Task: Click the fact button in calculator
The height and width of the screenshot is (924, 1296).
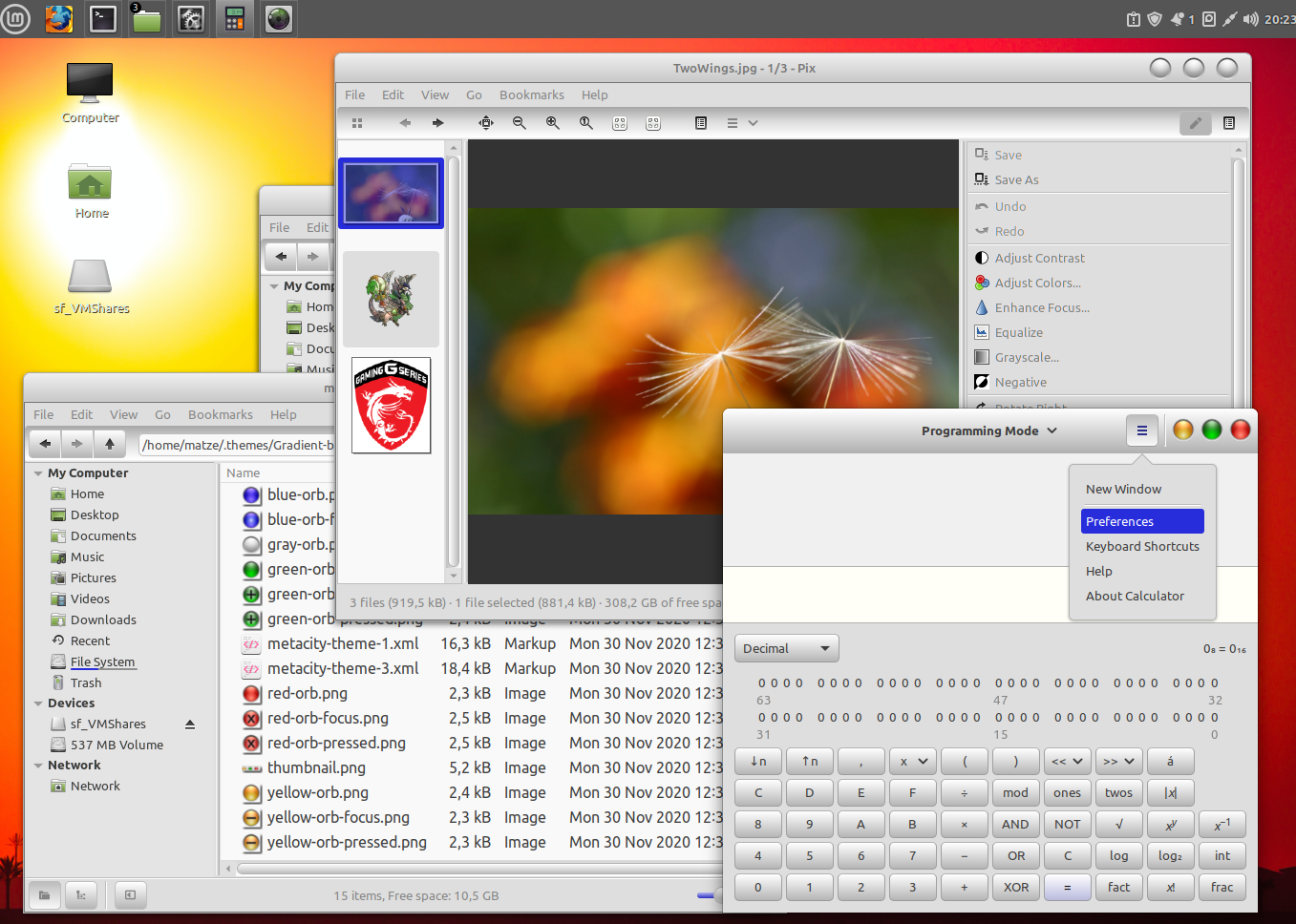Action: [x=1118, y=887]
